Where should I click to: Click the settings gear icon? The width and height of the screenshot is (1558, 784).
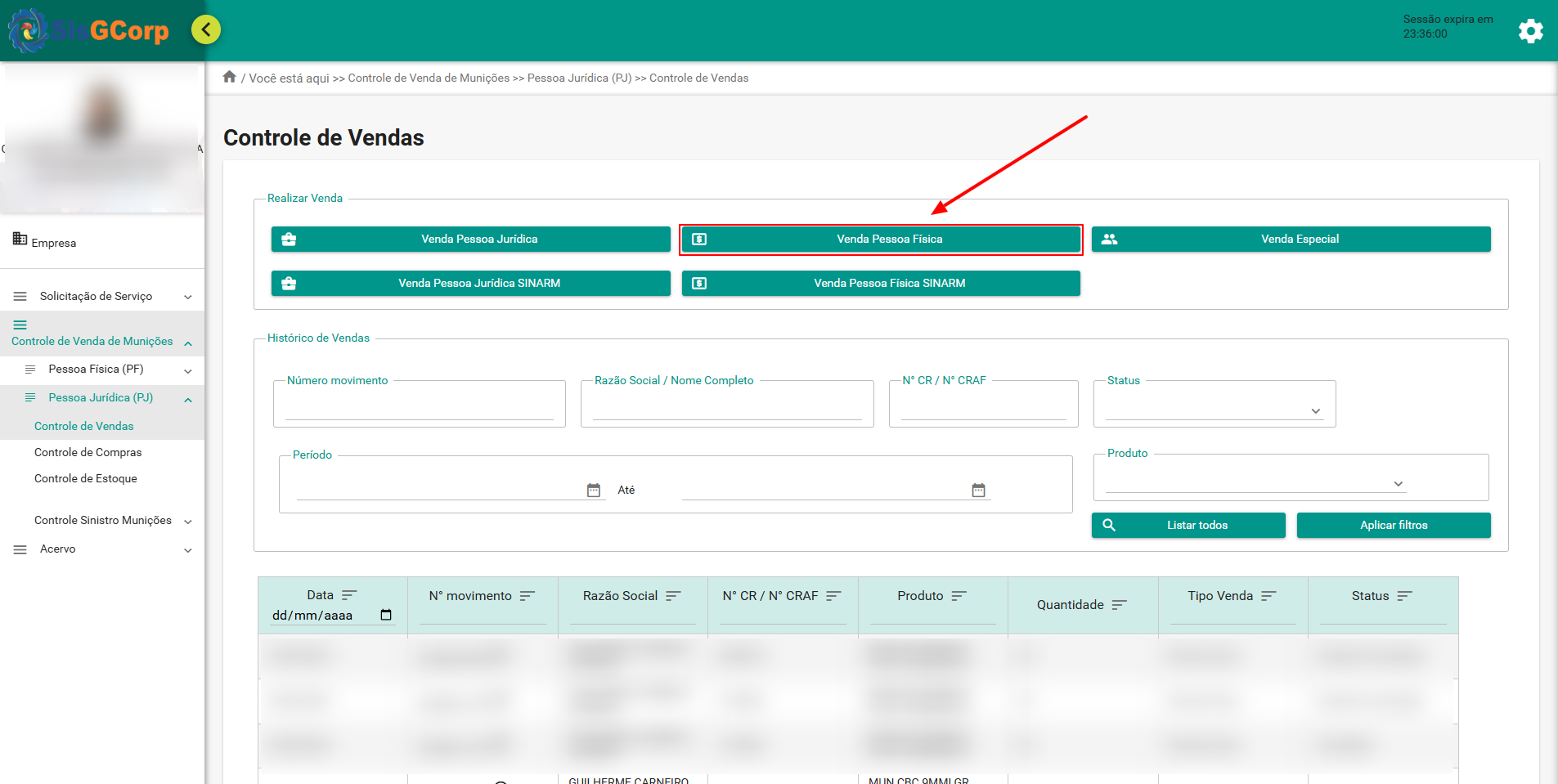point(1530,31)
